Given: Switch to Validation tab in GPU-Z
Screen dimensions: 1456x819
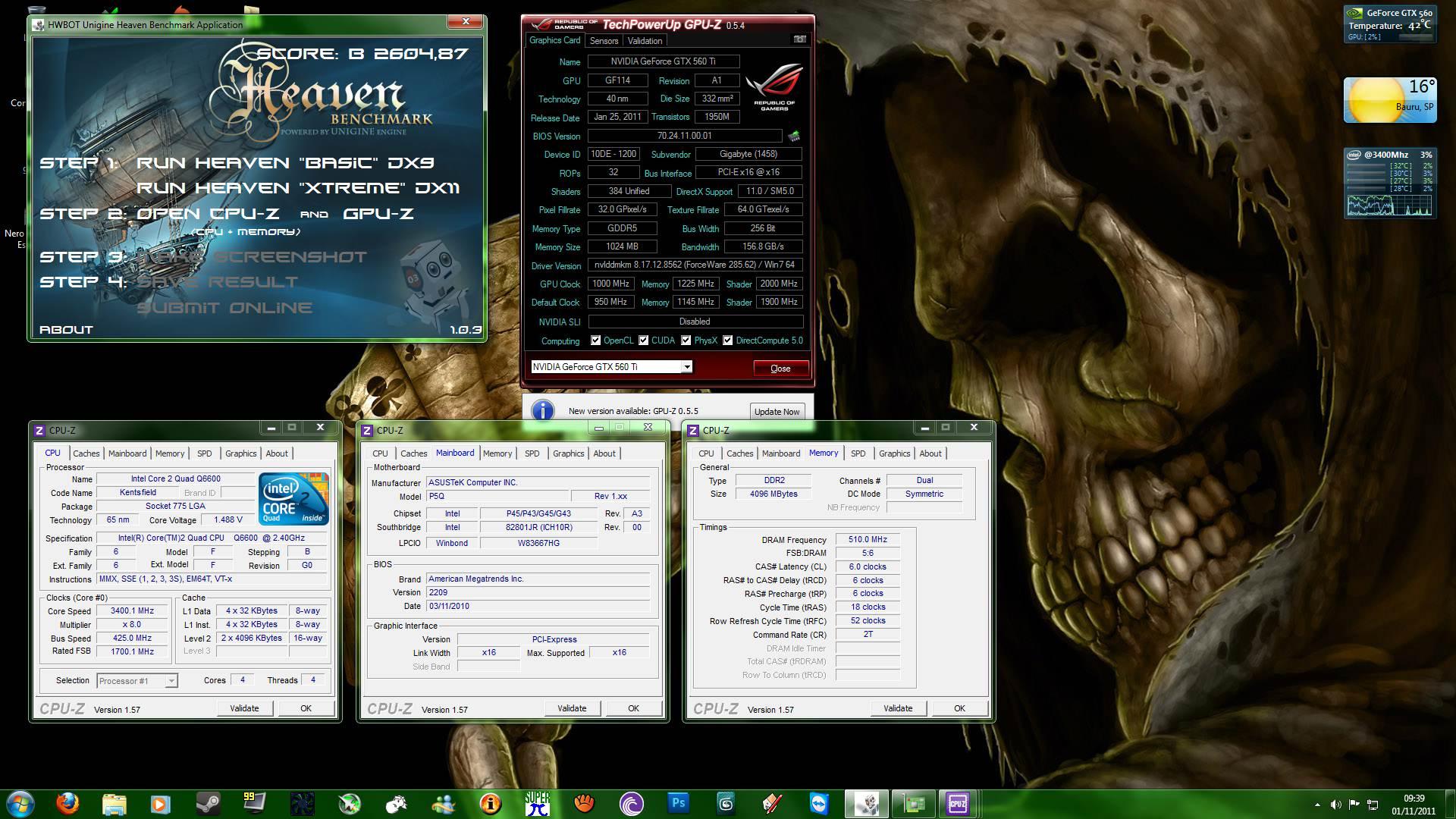Looking at the screenshot, I should tap(645, 41).
